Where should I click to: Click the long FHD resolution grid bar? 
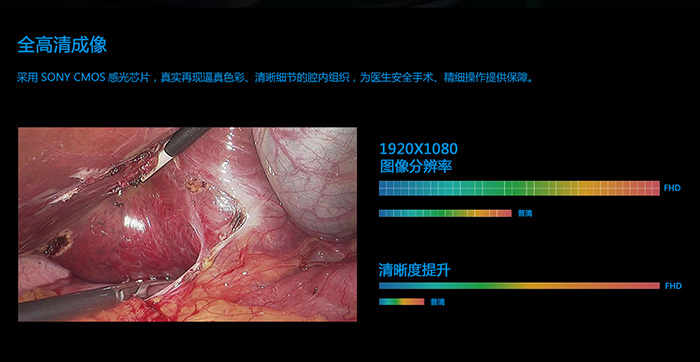(519, 188)
